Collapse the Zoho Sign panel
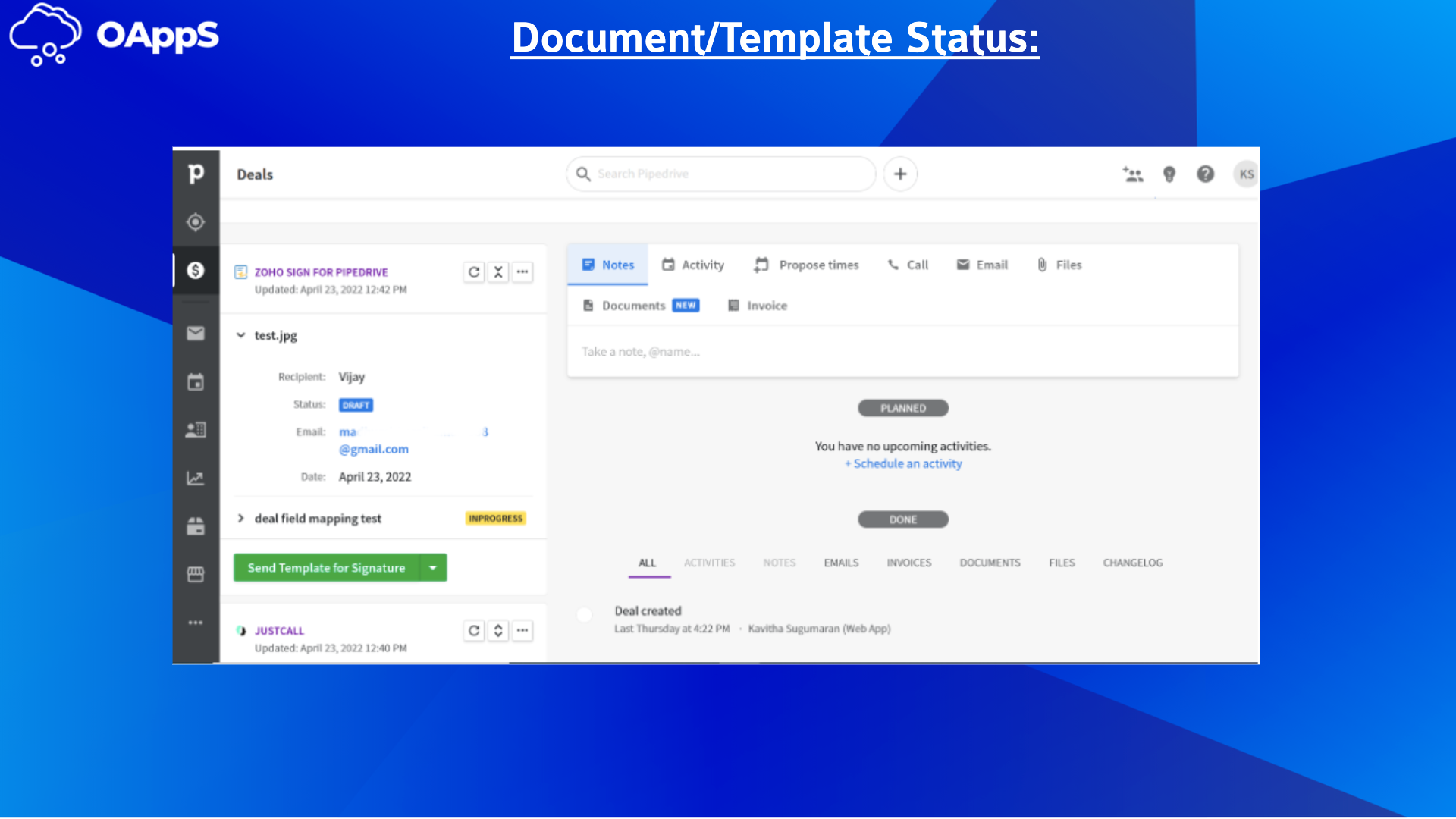1456x819 pixels. click(x=498, y=272)
